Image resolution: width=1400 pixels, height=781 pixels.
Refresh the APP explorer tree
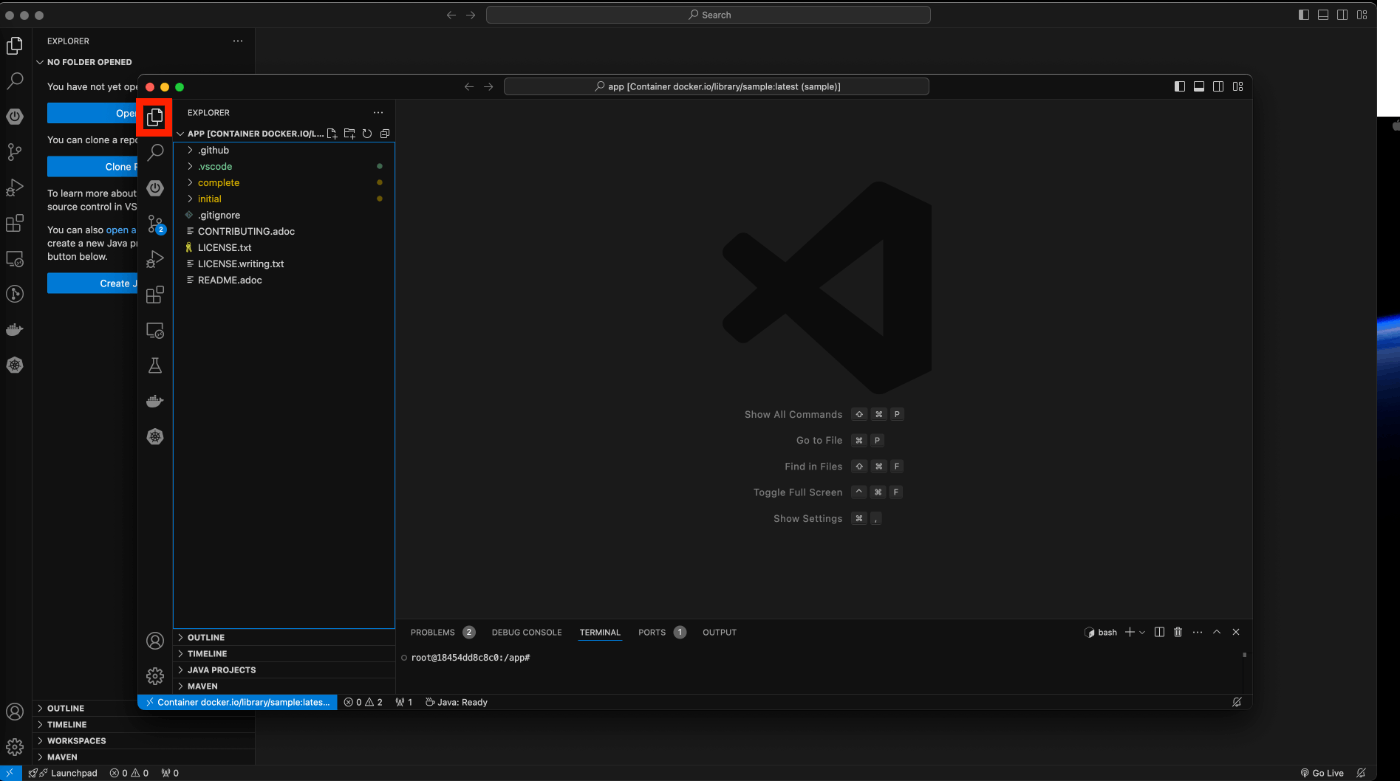[367, 133]
